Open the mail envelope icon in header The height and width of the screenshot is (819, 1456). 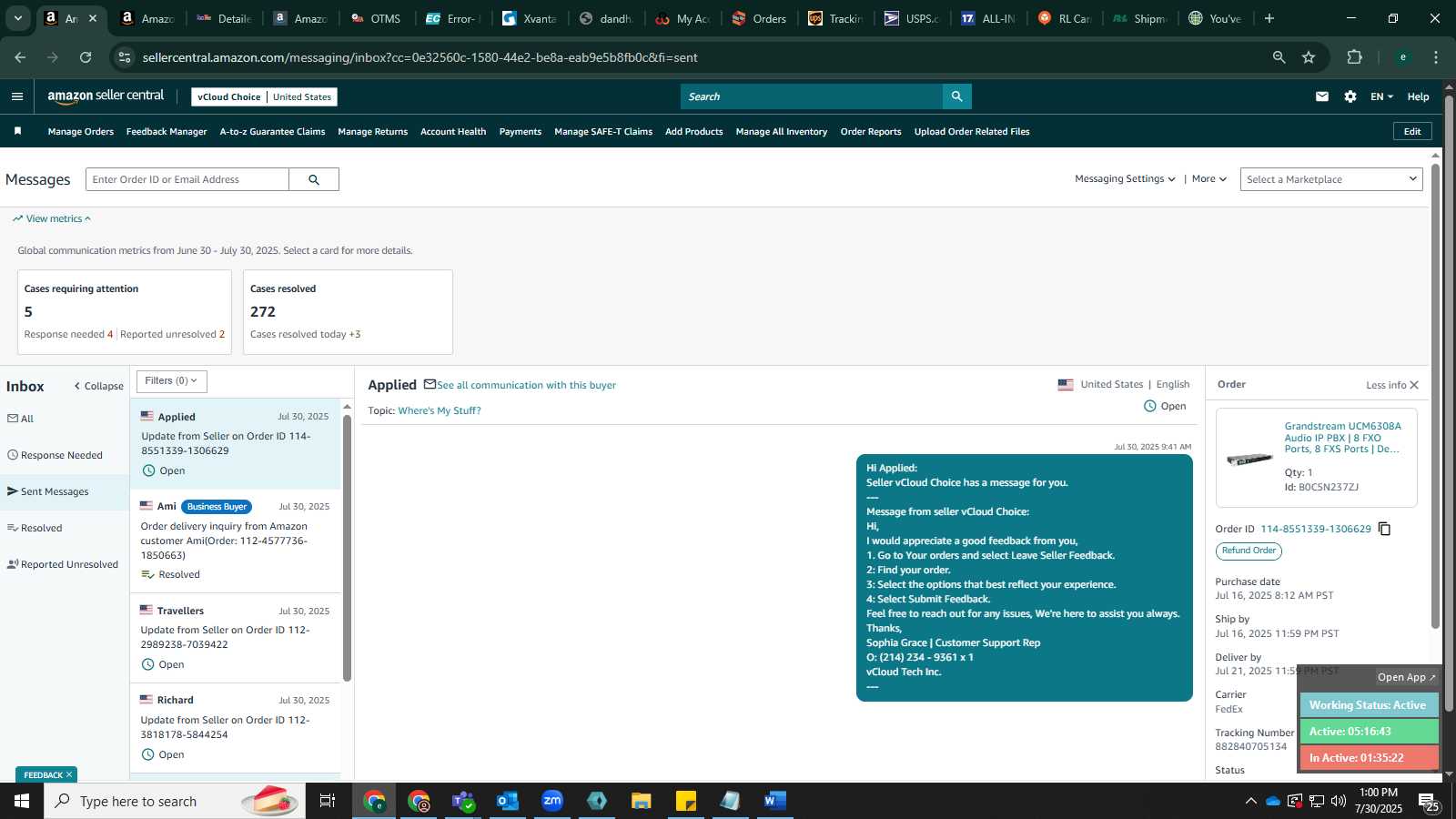click(1322, 96)
